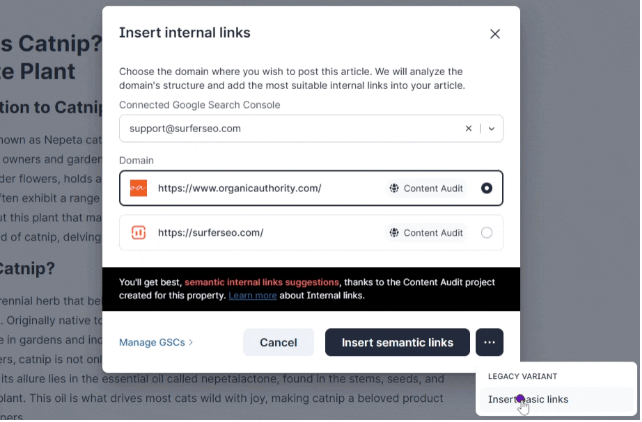Choose Insert basic links from legacy menu
Image resolution: width=642 pixels, height=422 pixels.
point(528,399)
